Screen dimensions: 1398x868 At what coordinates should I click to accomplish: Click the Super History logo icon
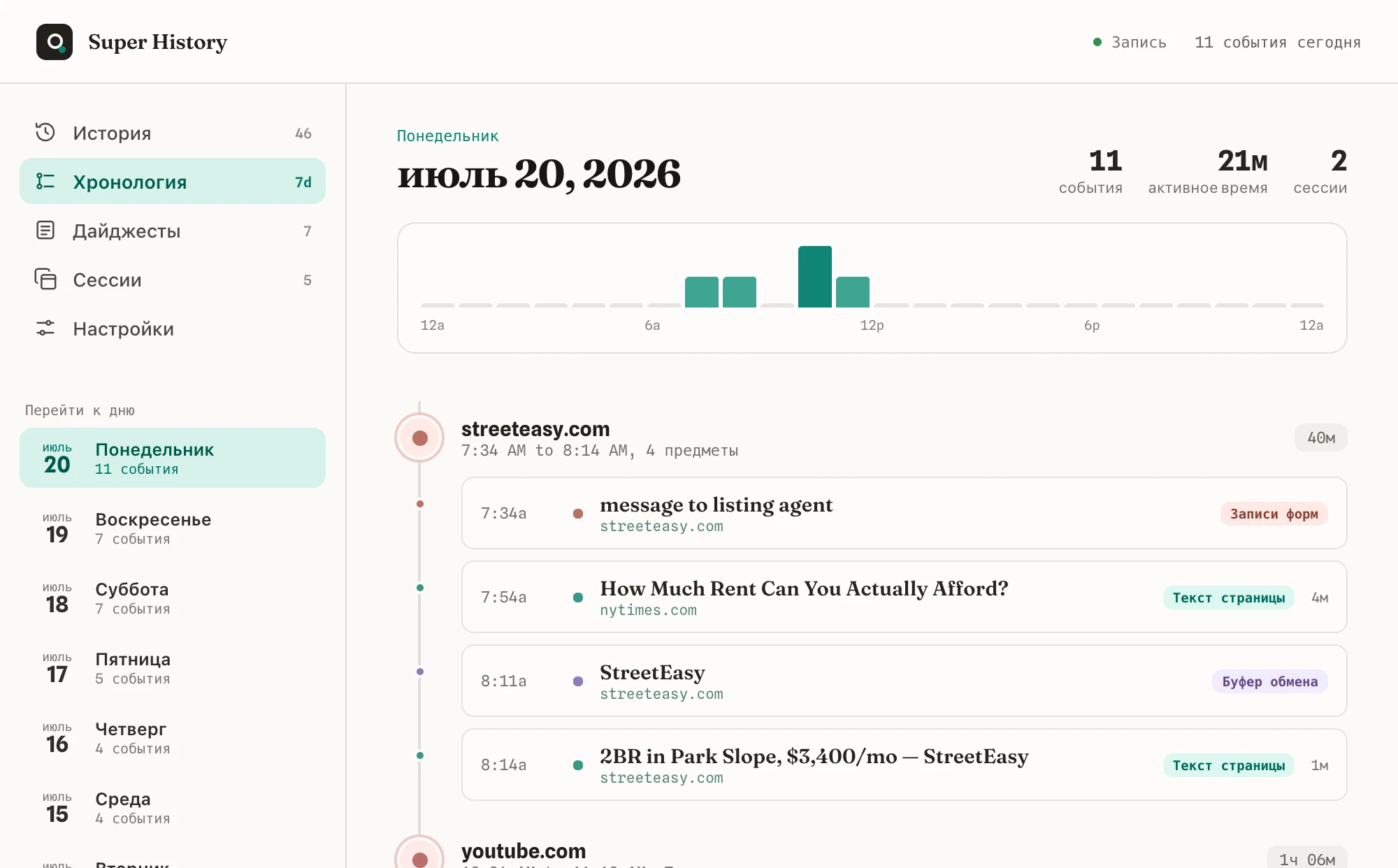[x=55, y=42]
